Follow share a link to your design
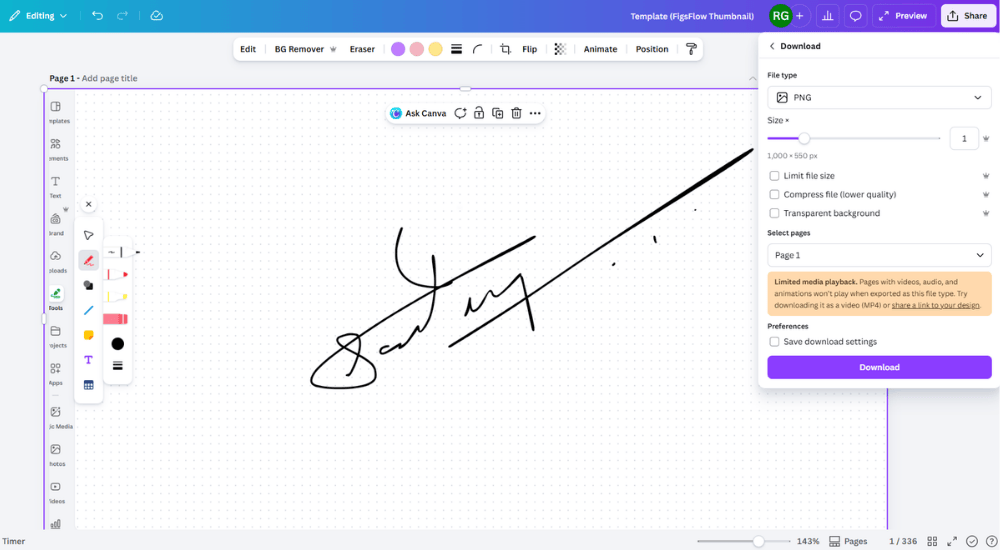 [935, 306]
